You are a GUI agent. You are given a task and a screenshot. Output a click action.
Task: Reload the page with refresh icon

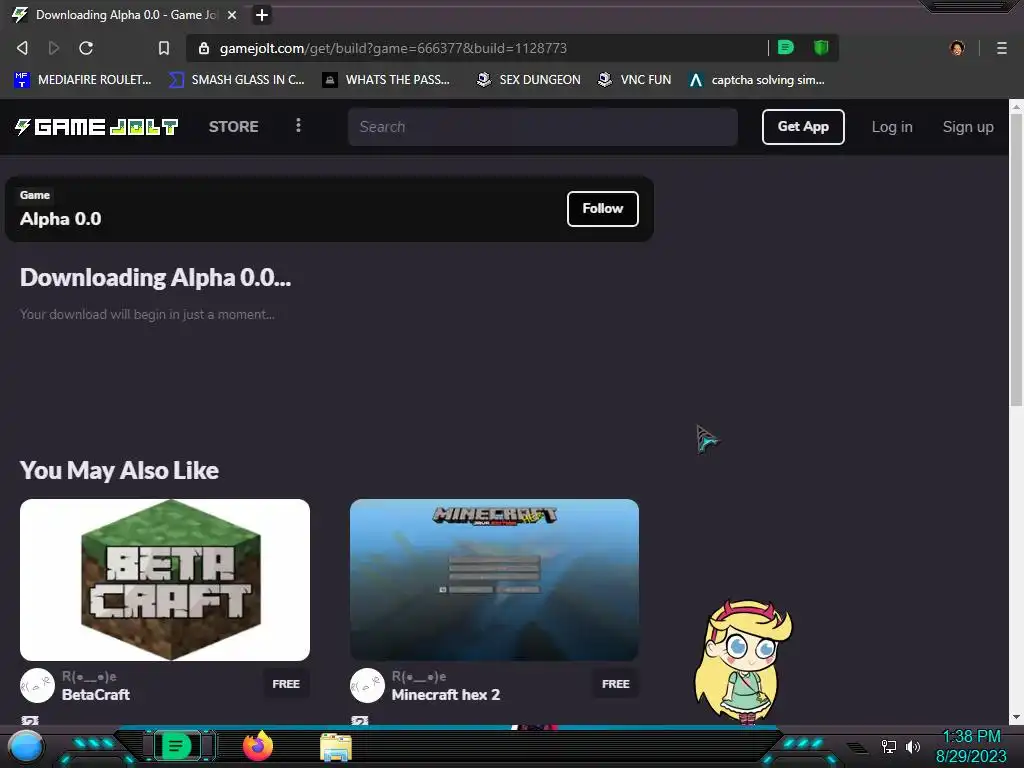(x=86, y=48)
